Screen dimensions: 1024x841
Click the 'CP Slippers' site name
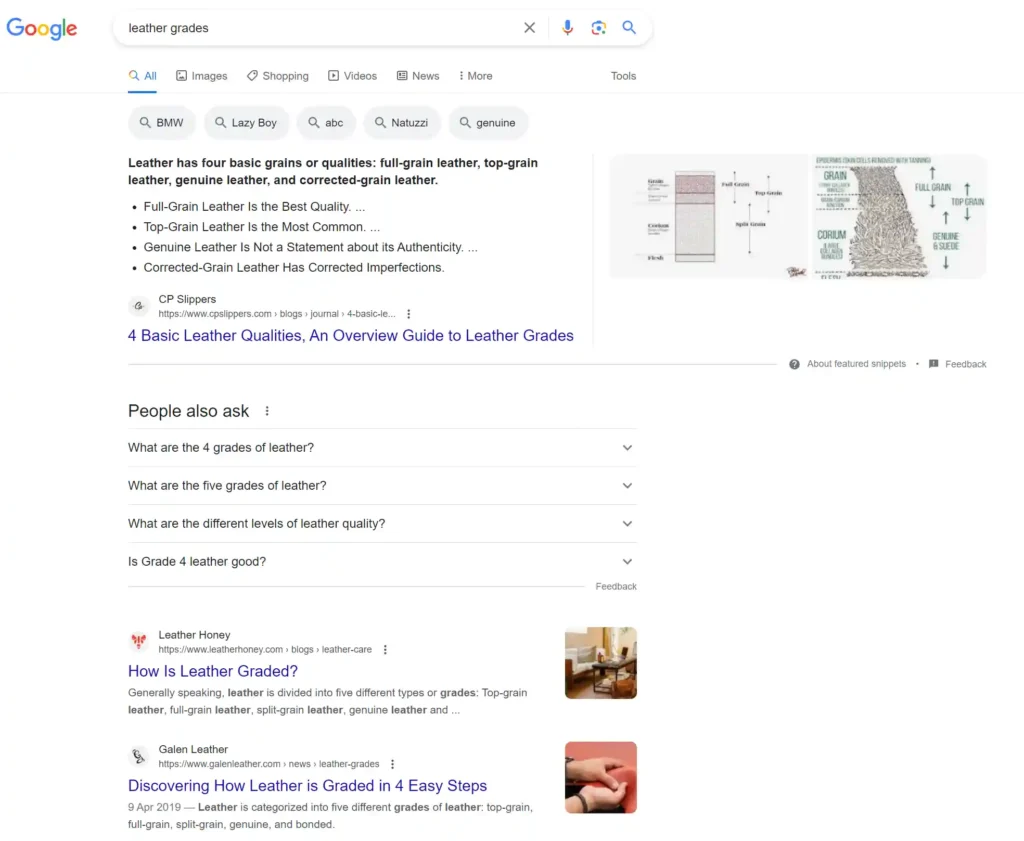[x=187, y=299]
